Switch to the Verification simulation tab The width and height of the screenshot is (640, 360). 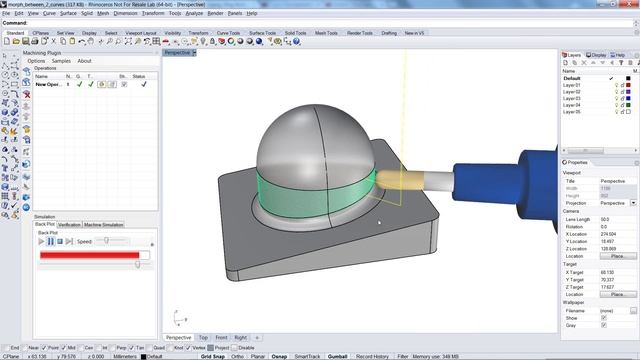coord(69,224)
